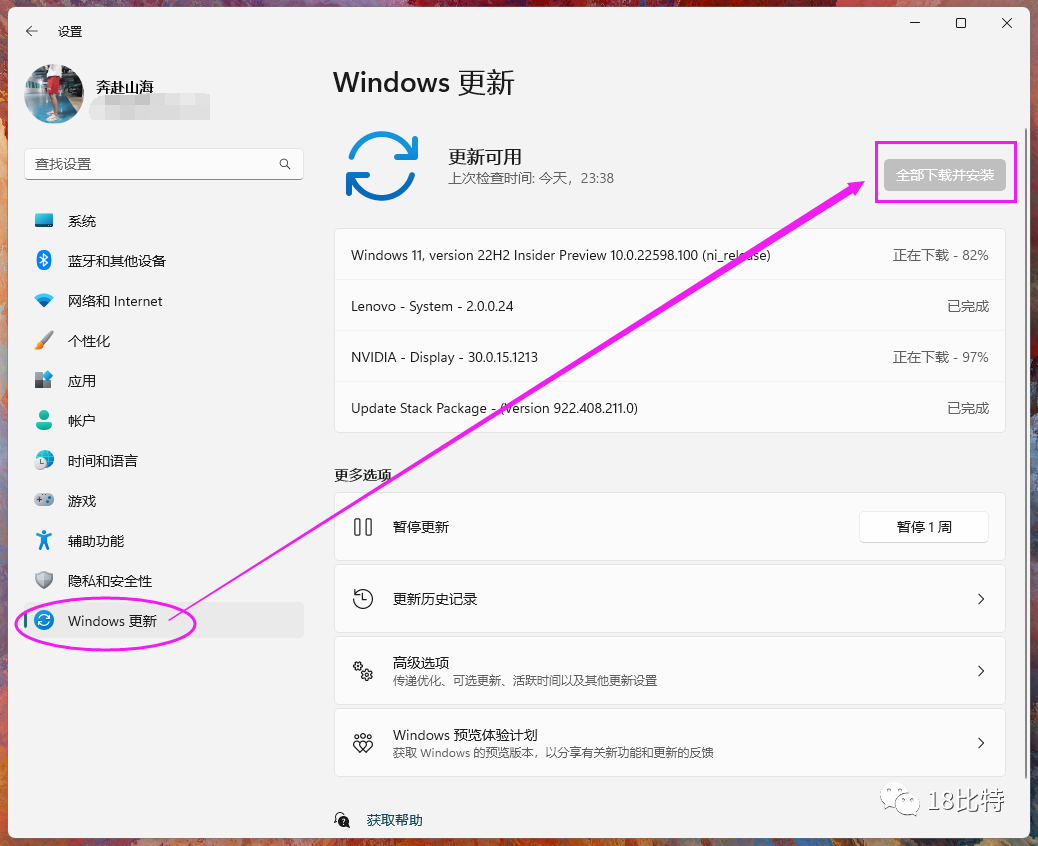1038x846 pixels.
Task: Open Advanced options entry
Action: pos(670,671)
